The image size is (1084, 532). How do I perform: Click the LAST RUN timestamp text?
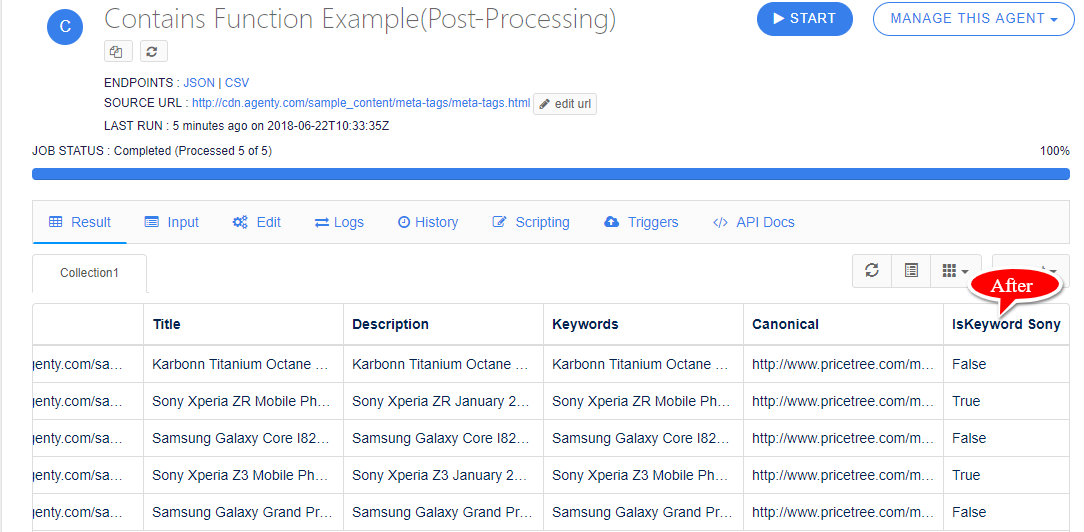pyautogui.click(x=247, y=126)
